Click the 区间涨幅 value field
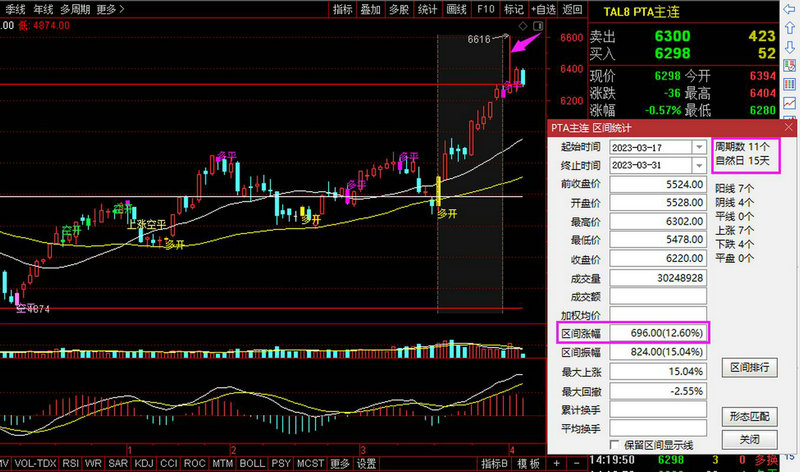 pos(660,332)
